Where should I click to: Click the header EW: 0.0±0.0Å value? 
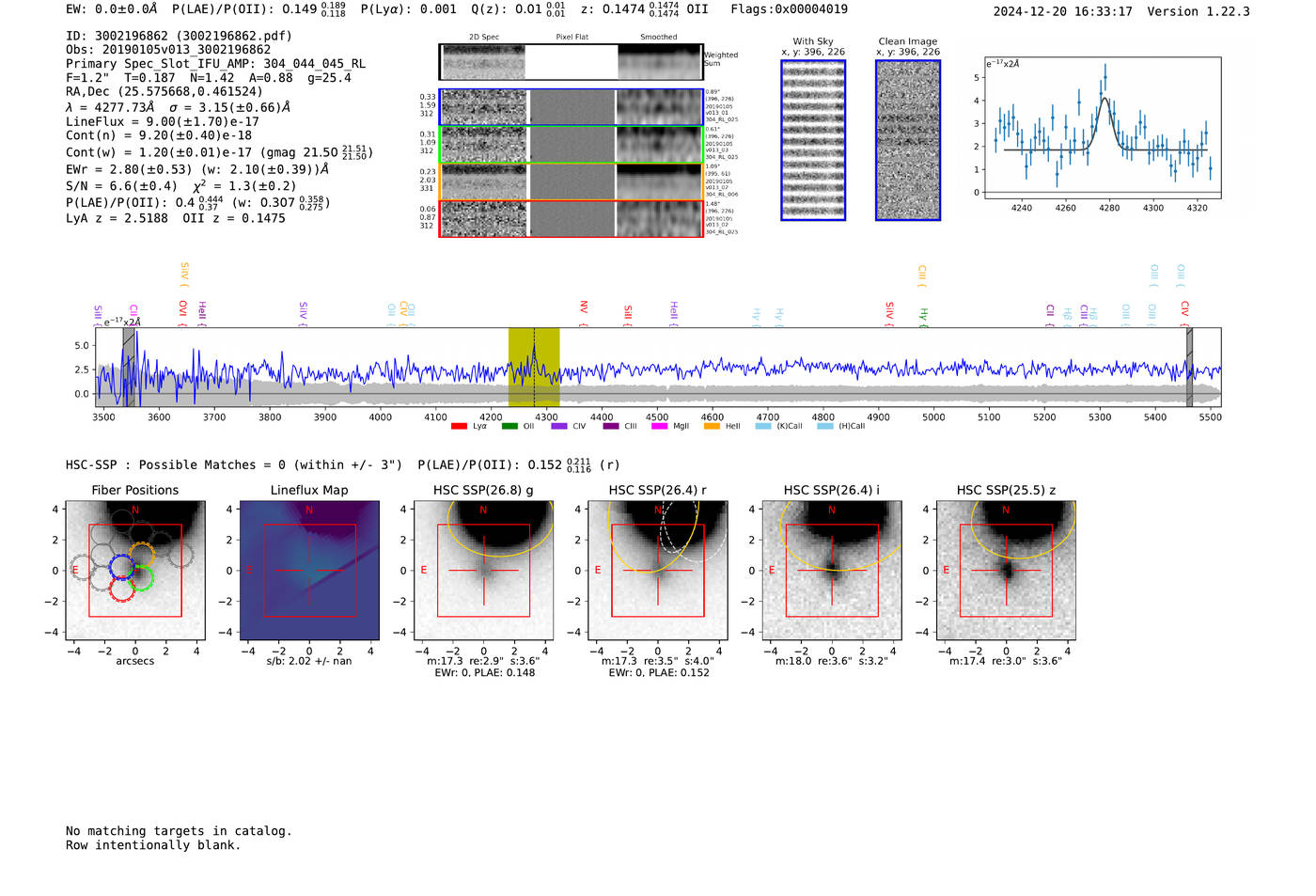point(112,9)
